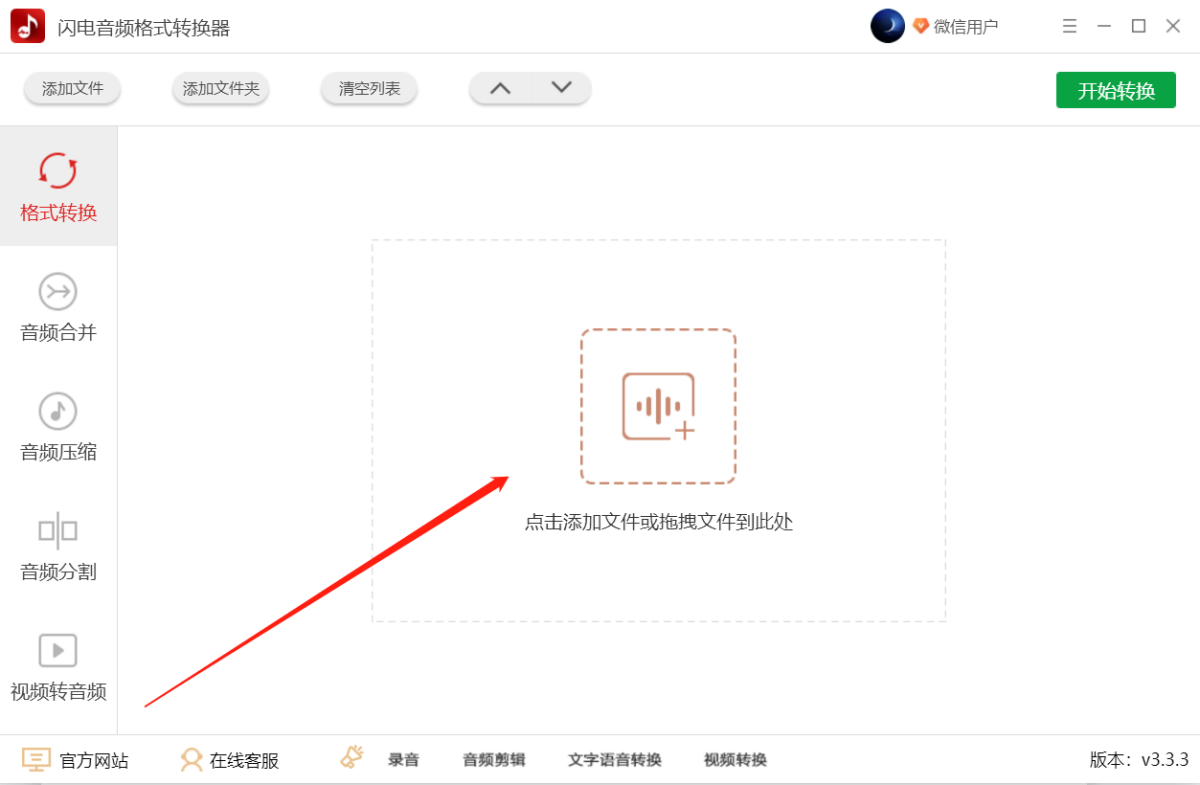
Task: Switch to the 音频合并 tab label
Action: [58, 333]
